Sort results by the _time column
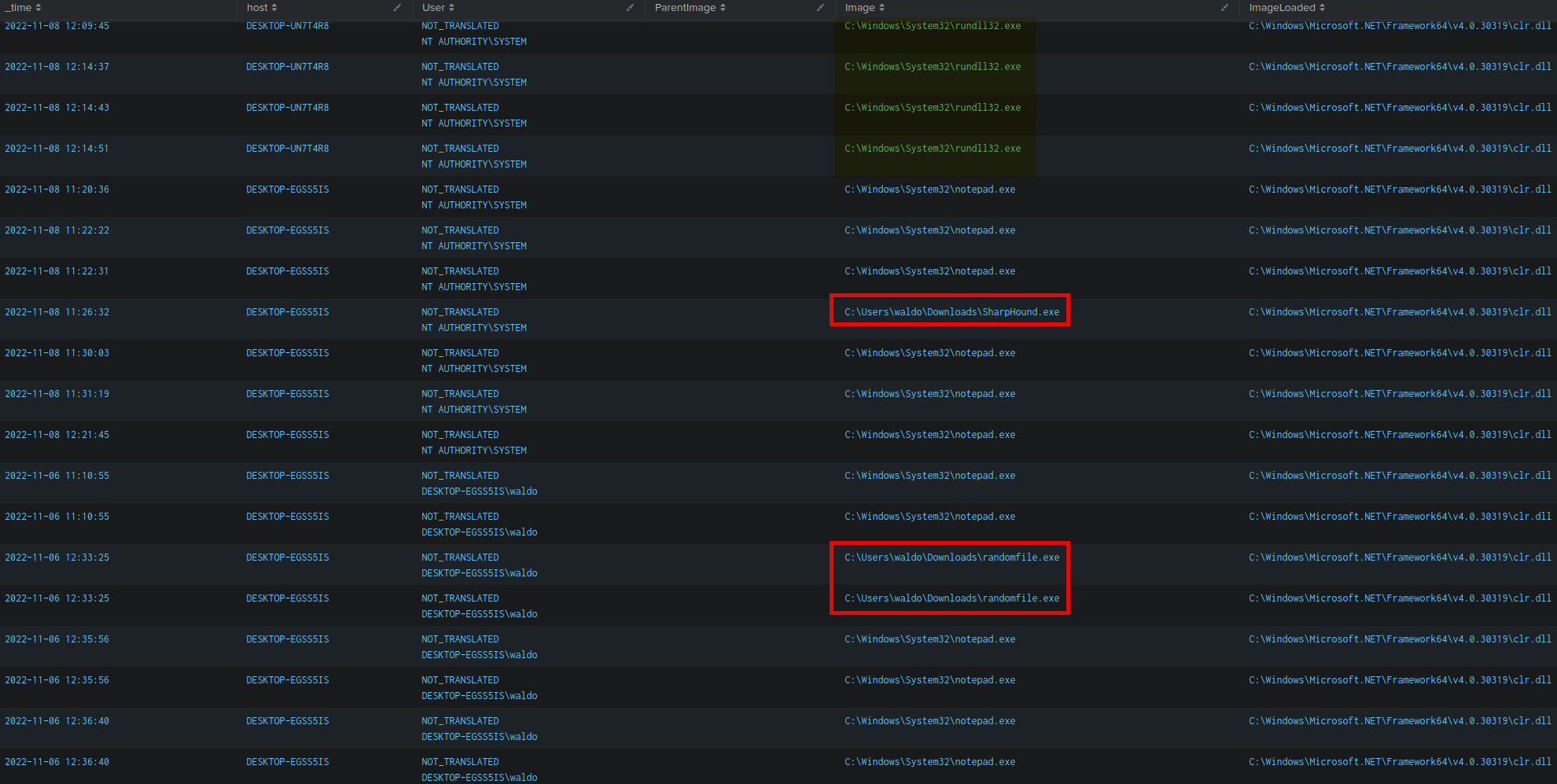Screen dimensions: 1557x784 click(23, 8)
